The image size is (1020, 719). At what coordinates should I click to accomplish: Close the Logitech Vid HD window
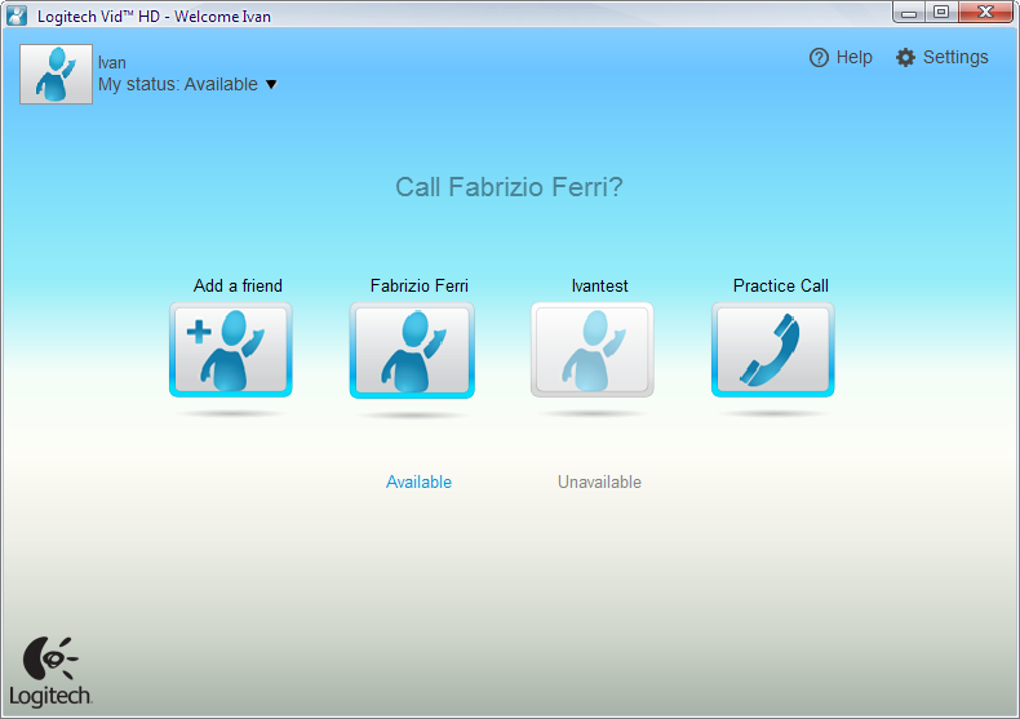coord(986,12)
